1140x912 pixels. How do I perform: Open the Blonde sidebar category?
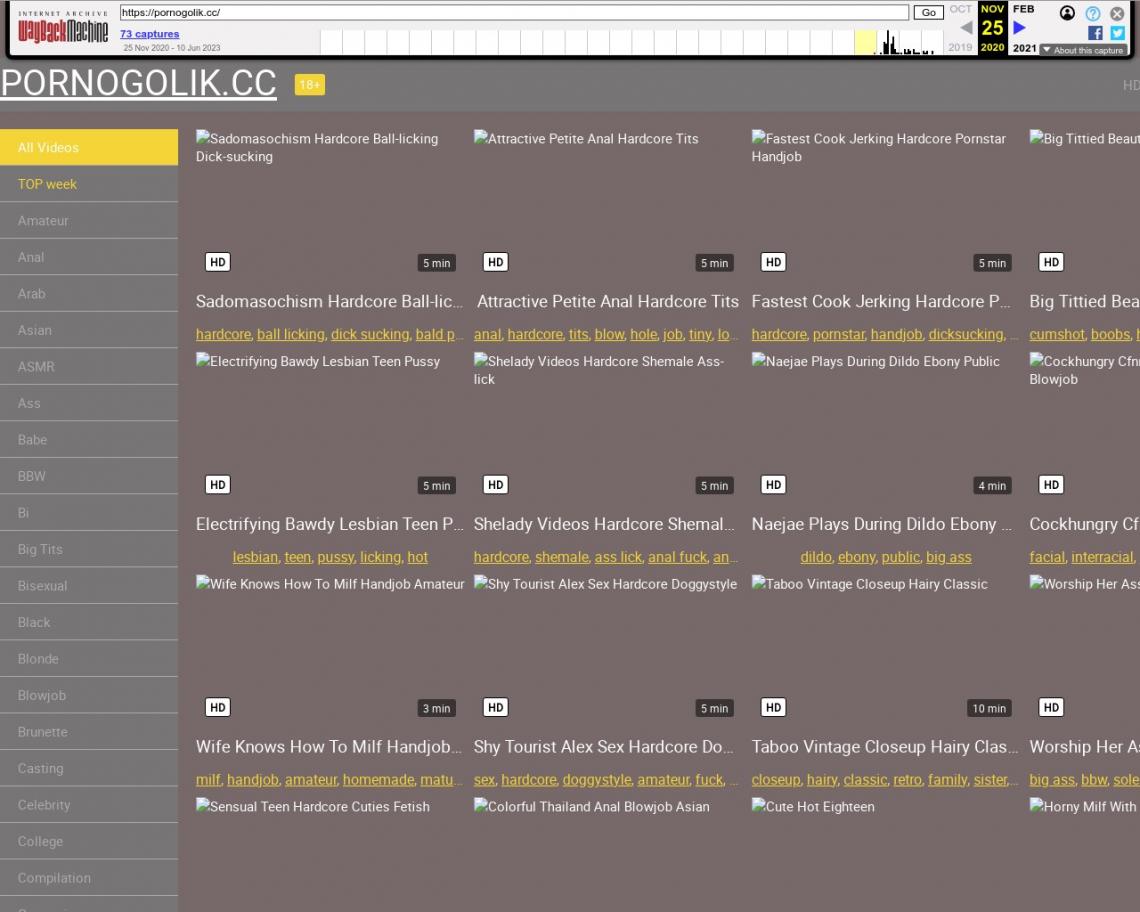(89, 659)
